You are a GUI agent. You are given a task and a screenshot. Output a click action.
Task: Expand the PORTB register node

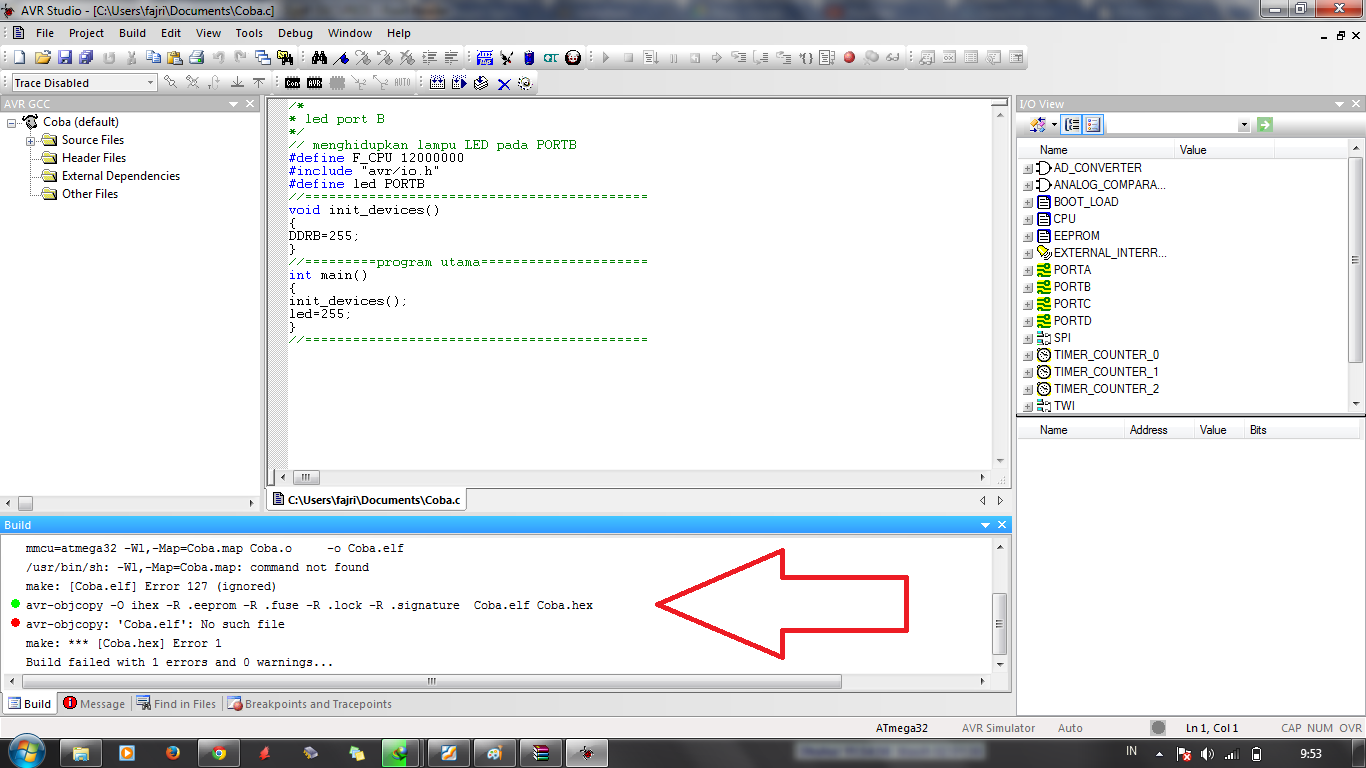1028,288
